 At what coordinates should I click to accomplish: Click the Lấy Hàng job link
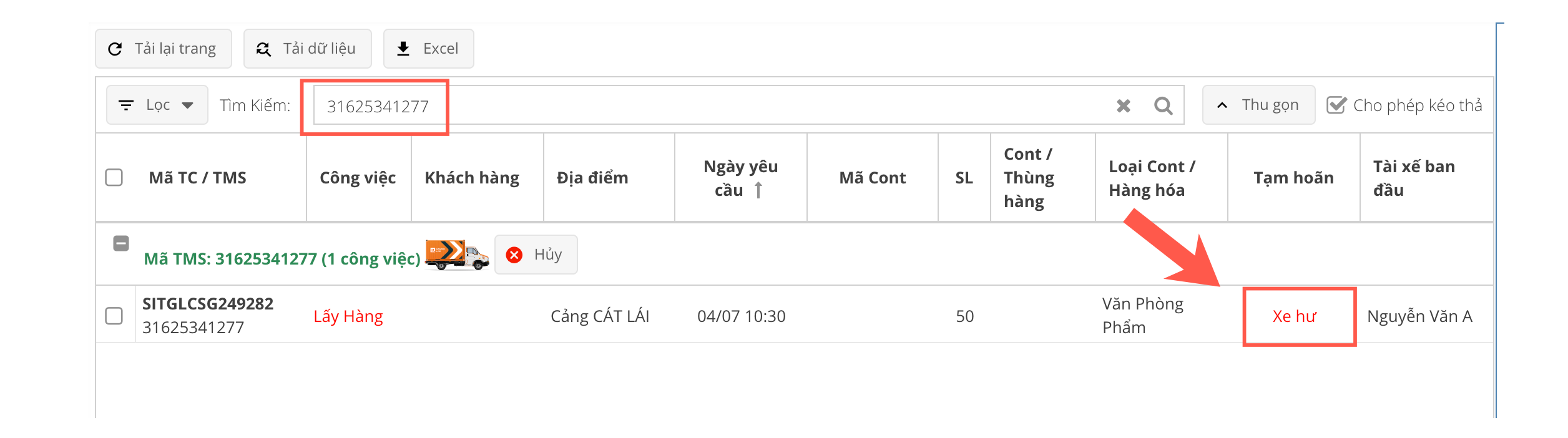coord(348,316)
